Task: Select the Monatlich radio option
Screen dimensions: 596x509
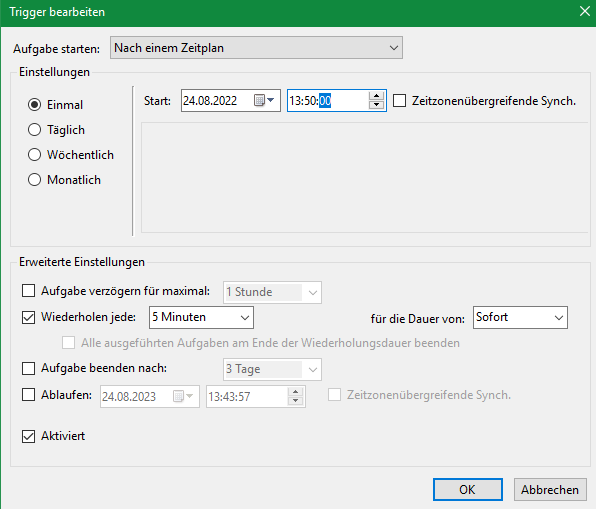Action: coord(35,180)
